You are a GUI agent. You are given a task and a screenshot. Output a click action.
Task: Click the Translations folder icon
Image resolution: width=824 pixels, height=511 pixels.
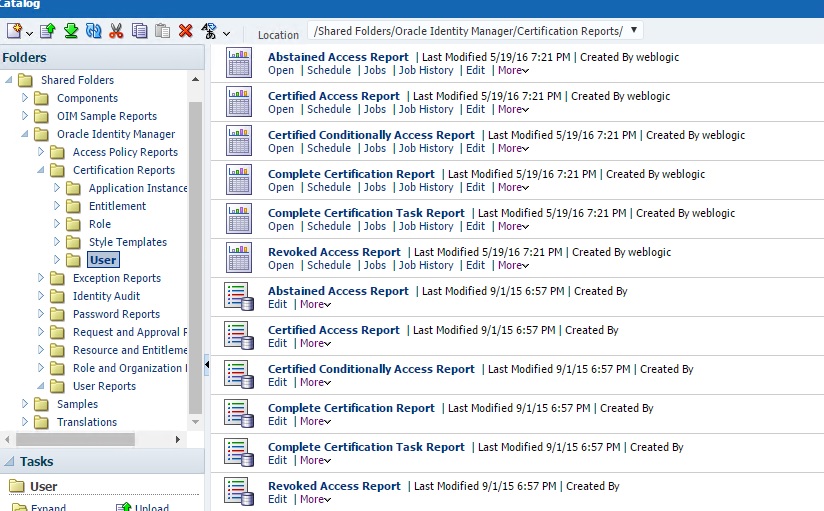(x=41, y=422)
